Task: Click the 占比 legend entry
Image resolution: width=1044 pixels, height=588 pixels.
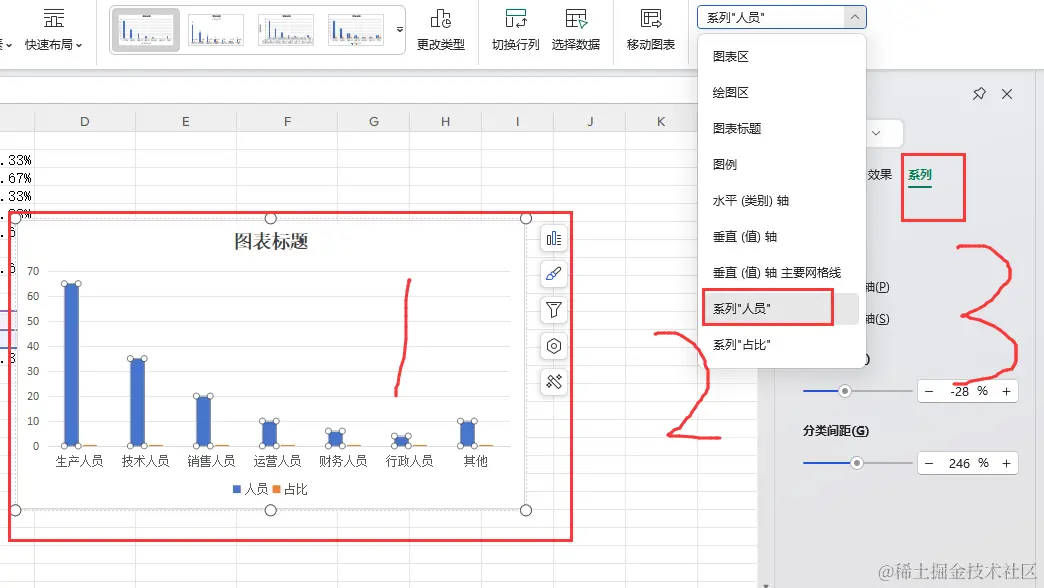Action: tap(290, 489)
